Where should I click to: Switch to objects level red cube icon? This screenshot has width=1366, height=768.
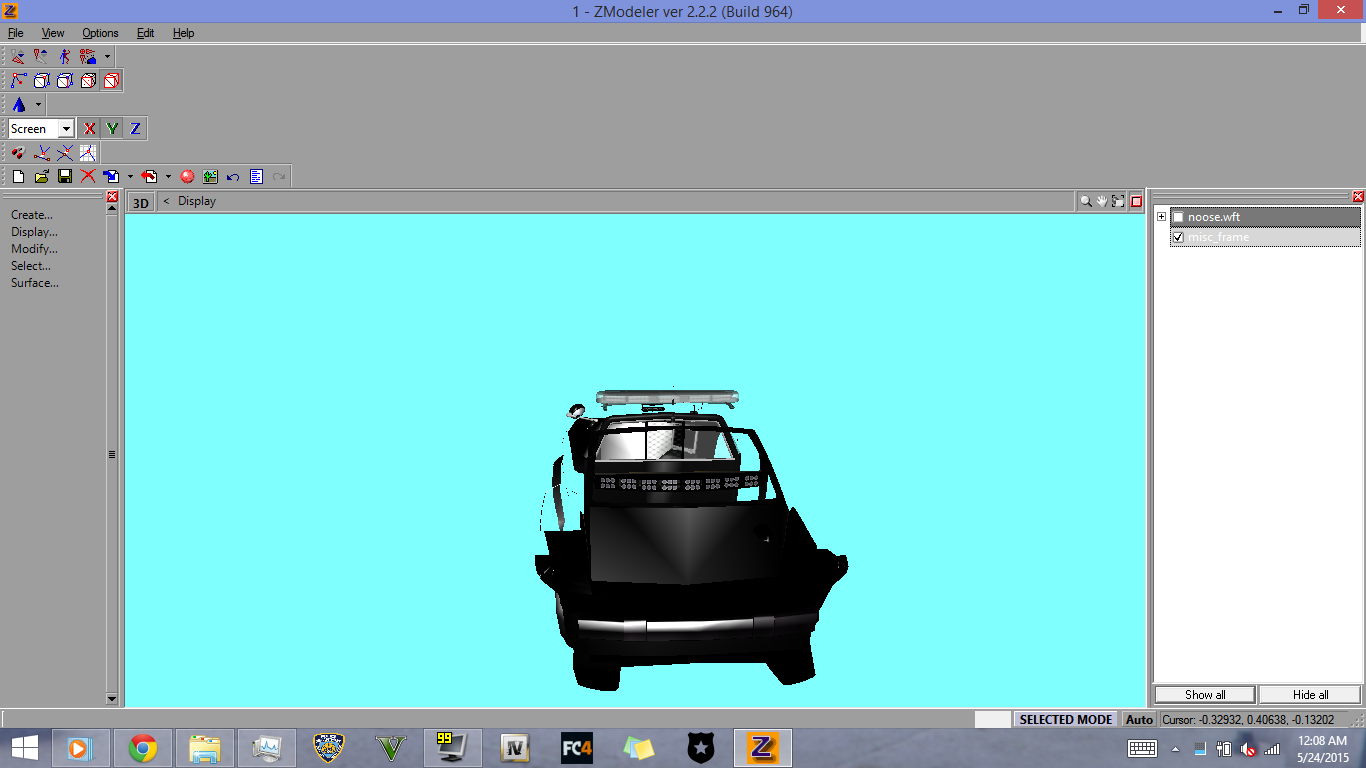pyautogui.click(x=111, y=81)
